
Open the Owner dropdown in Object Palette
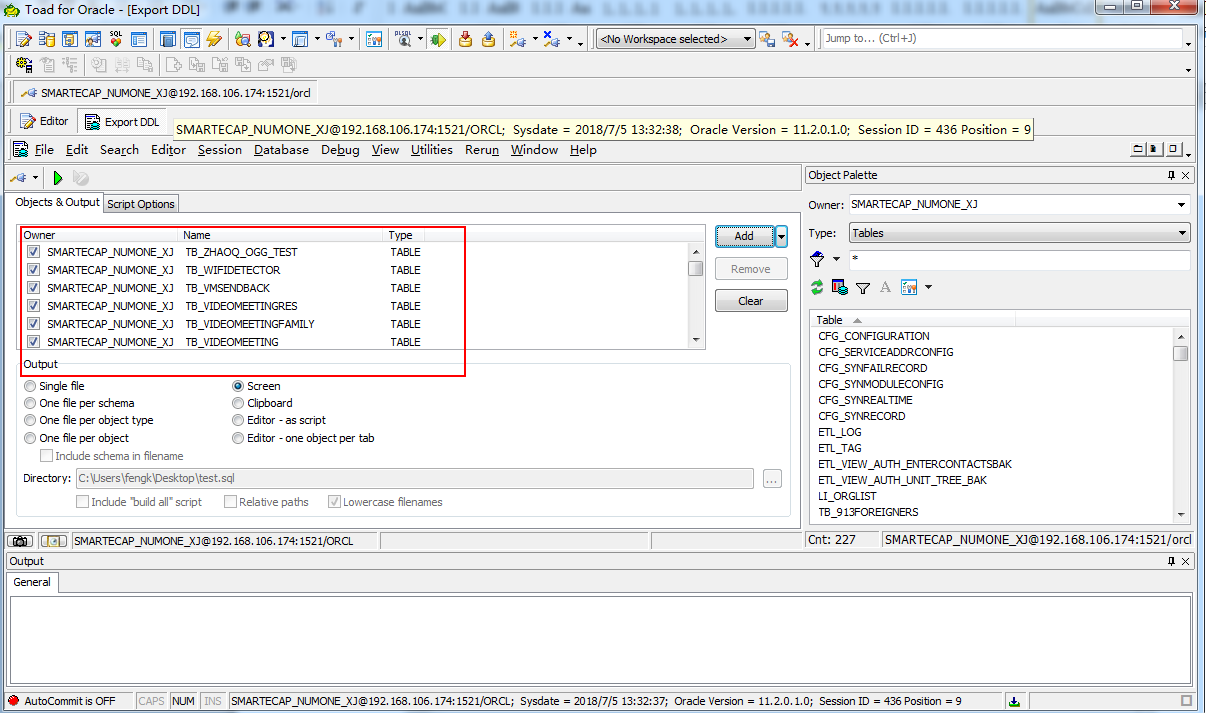[x=1182, y=204]
